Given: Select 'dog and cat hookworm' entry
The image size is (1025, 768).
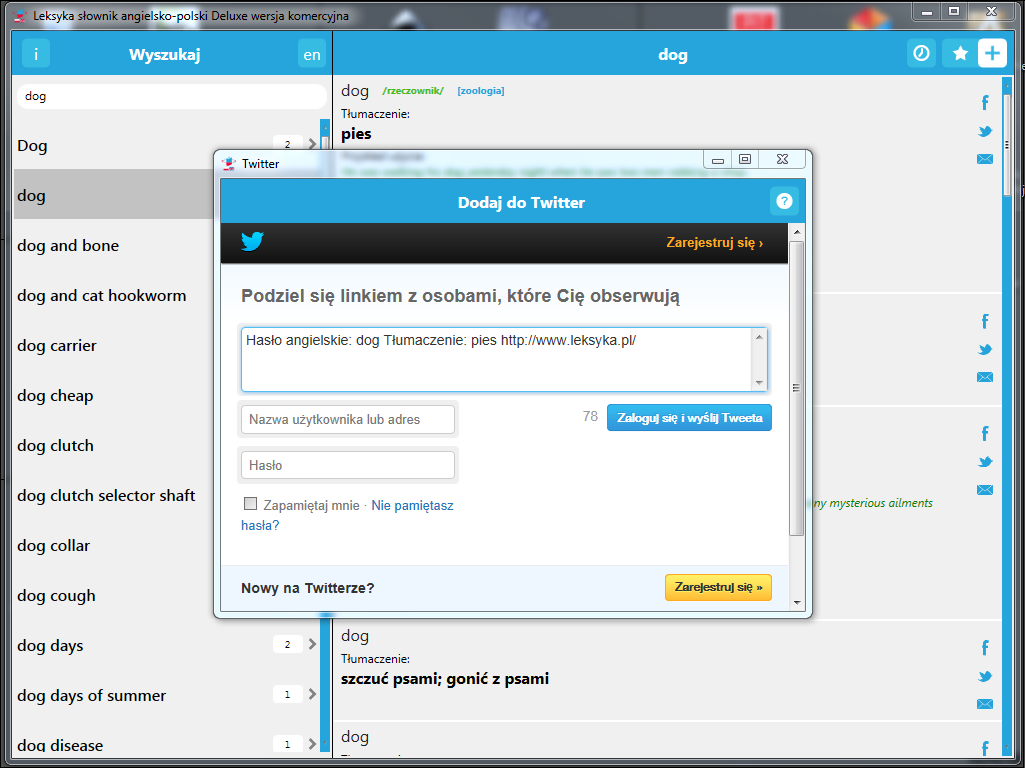Looking at the screenshot, I should (101, 295).
